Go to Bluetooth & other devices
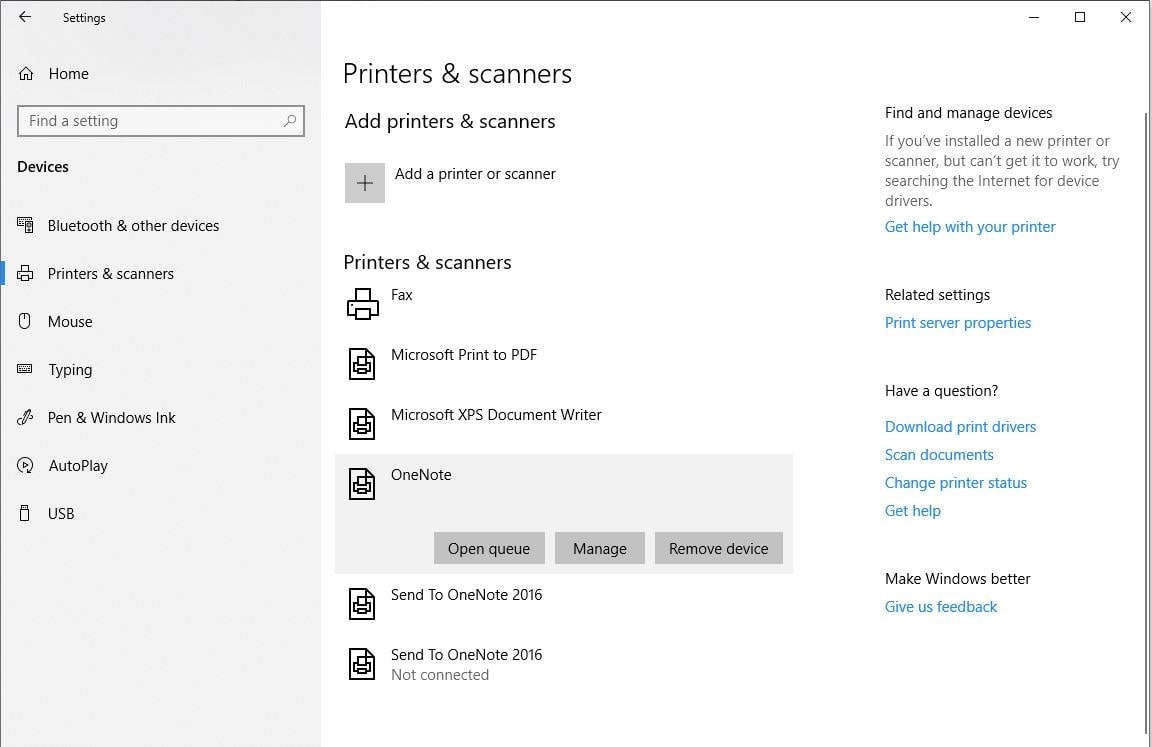The image size is (1152, 747). tap(133, 225)
